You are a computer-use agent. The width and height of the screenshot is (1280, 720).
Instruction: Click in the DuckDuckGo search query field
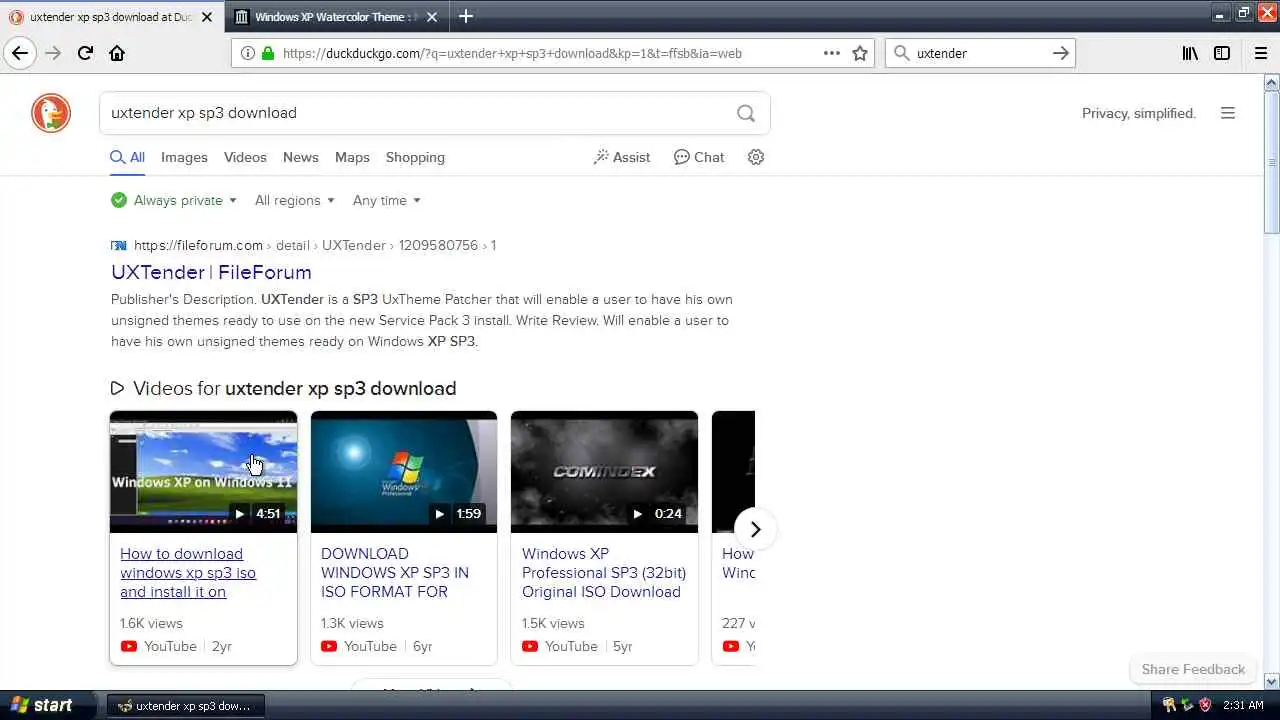tap(415, 113)
